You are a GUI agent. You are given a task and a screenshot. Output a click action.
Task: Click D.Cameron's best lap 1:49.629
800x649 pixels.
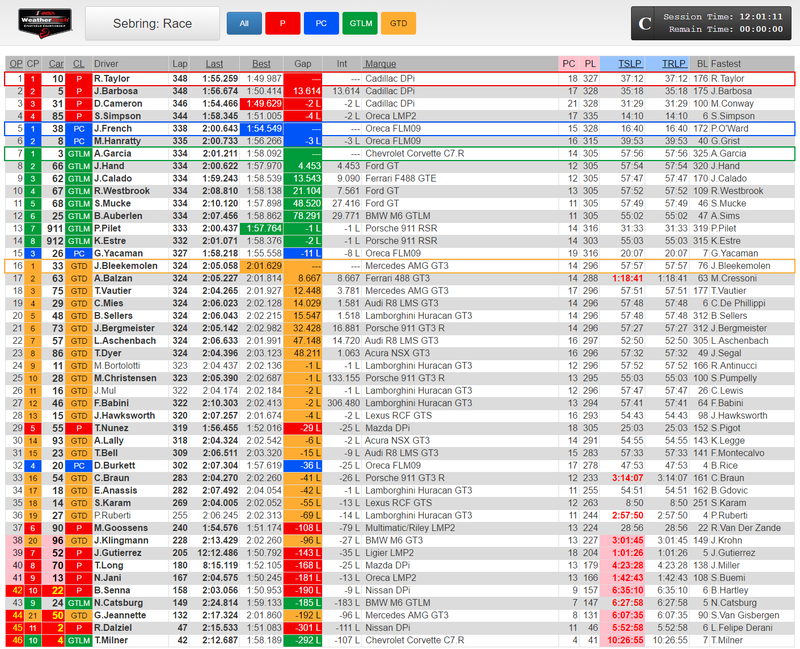click(x=264, y=104)
